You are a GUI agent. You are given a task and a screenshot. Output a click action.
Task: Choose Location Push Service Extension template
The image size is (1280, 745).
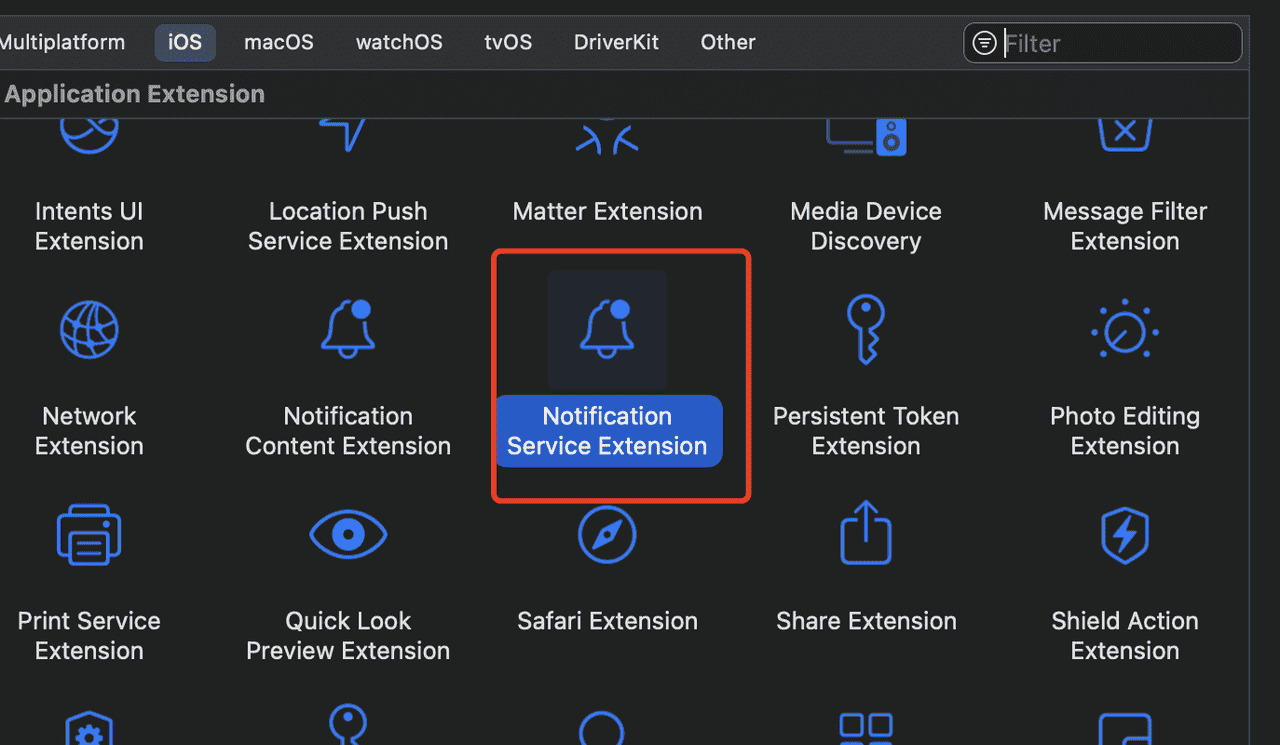[348, 226]
